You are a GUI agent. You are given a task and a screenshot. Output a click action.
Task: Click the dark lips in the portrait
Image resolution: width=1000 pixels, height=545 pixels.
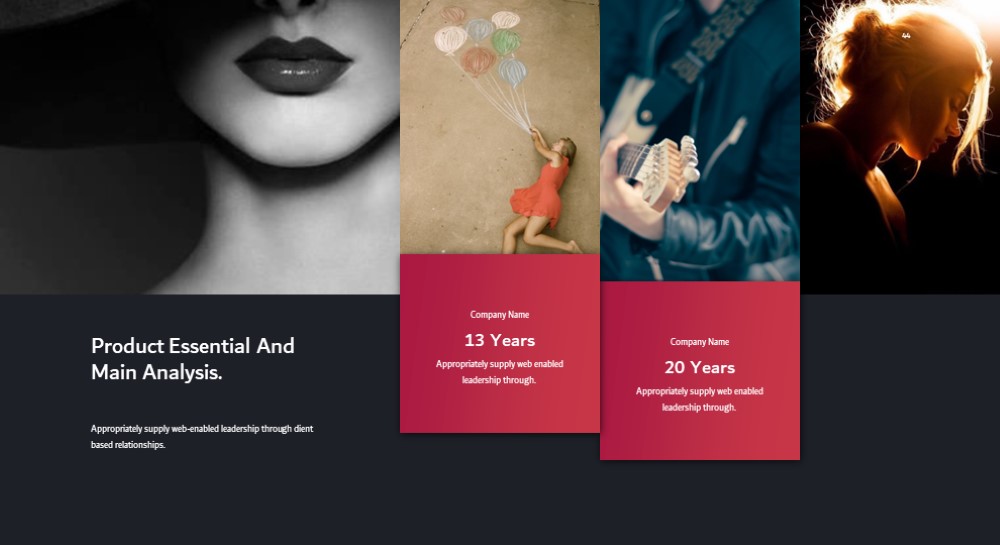point(293,66)
